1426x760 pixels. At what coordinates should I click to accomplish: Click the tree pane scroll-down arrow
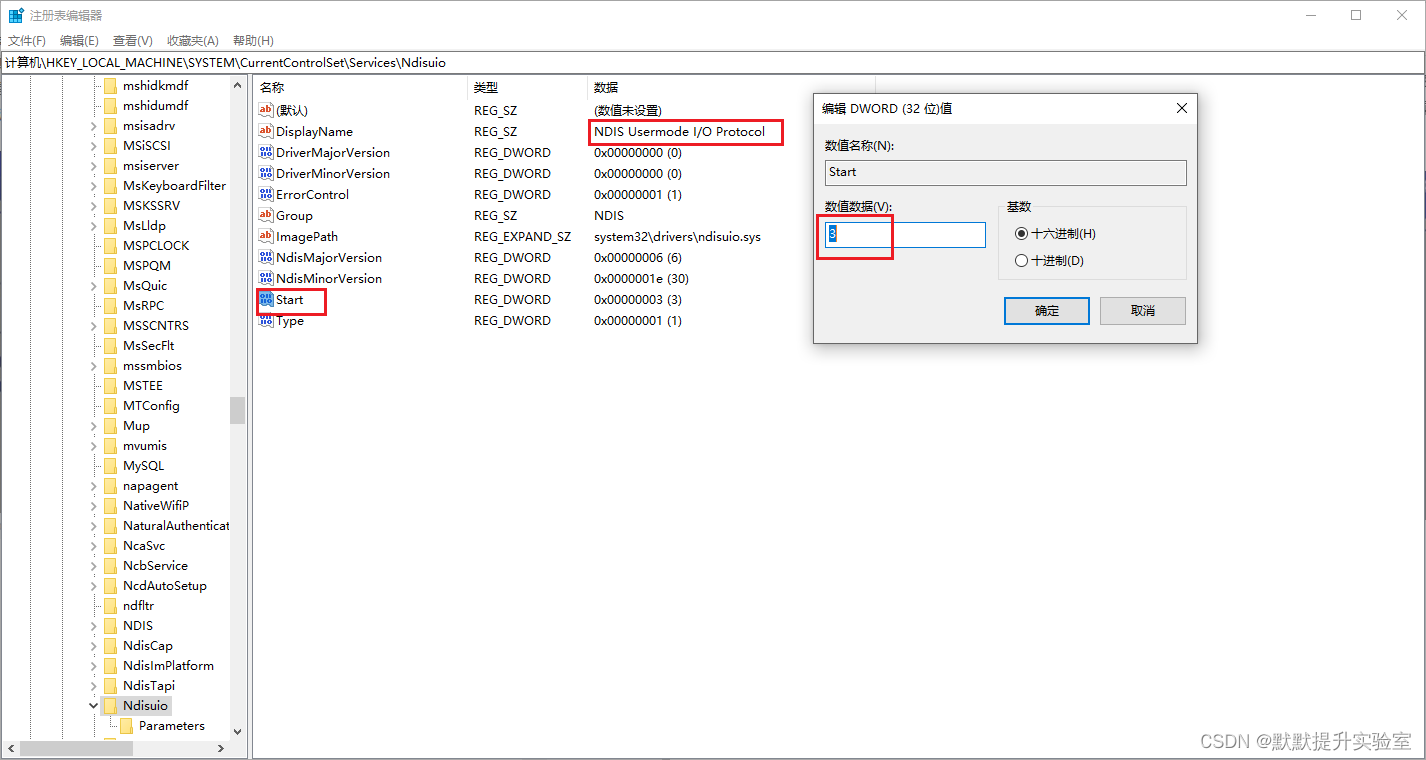click(x=237, y=732)
